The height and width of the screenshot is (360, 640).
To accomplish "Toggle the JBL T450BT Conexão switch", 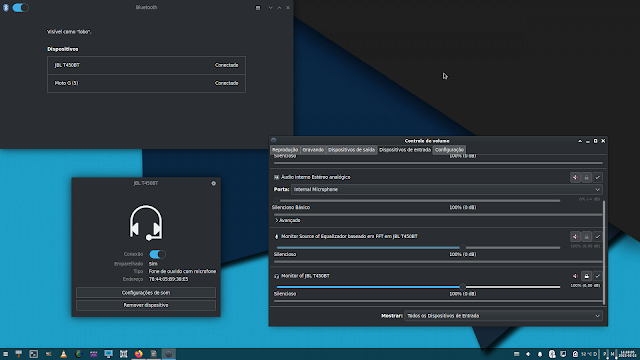I will coord(157,254).
